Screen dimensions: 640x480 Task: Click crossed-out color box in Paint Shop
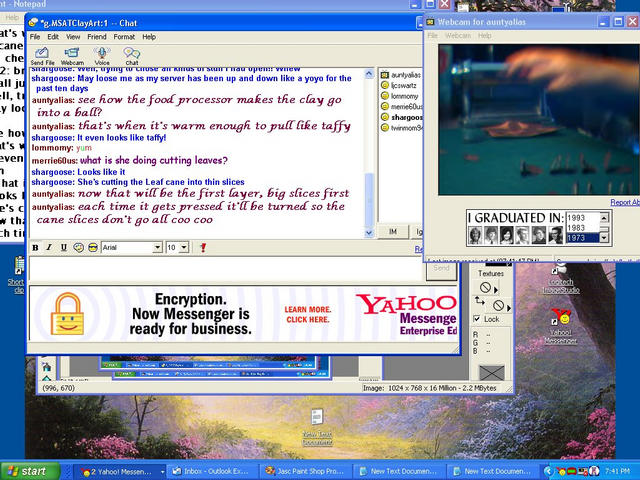click(492, 372)
